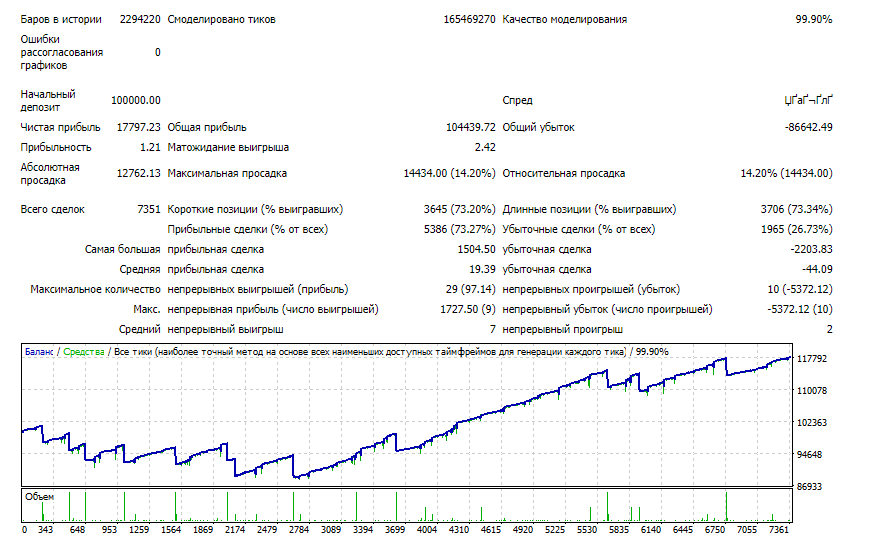Click the 'Общий убыток' value -86642.49

[x=809, y=127]
